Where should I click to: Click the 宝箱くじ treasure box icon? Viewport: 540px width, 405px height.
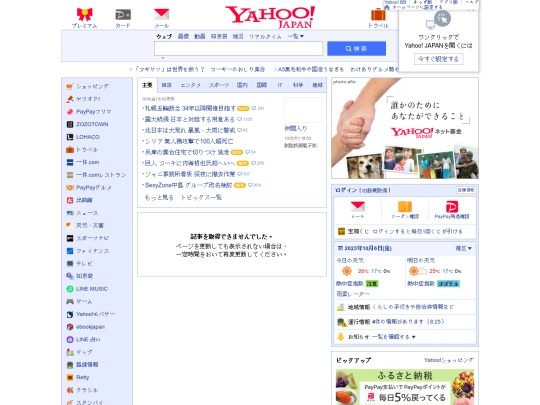click(x=341, y=231)
